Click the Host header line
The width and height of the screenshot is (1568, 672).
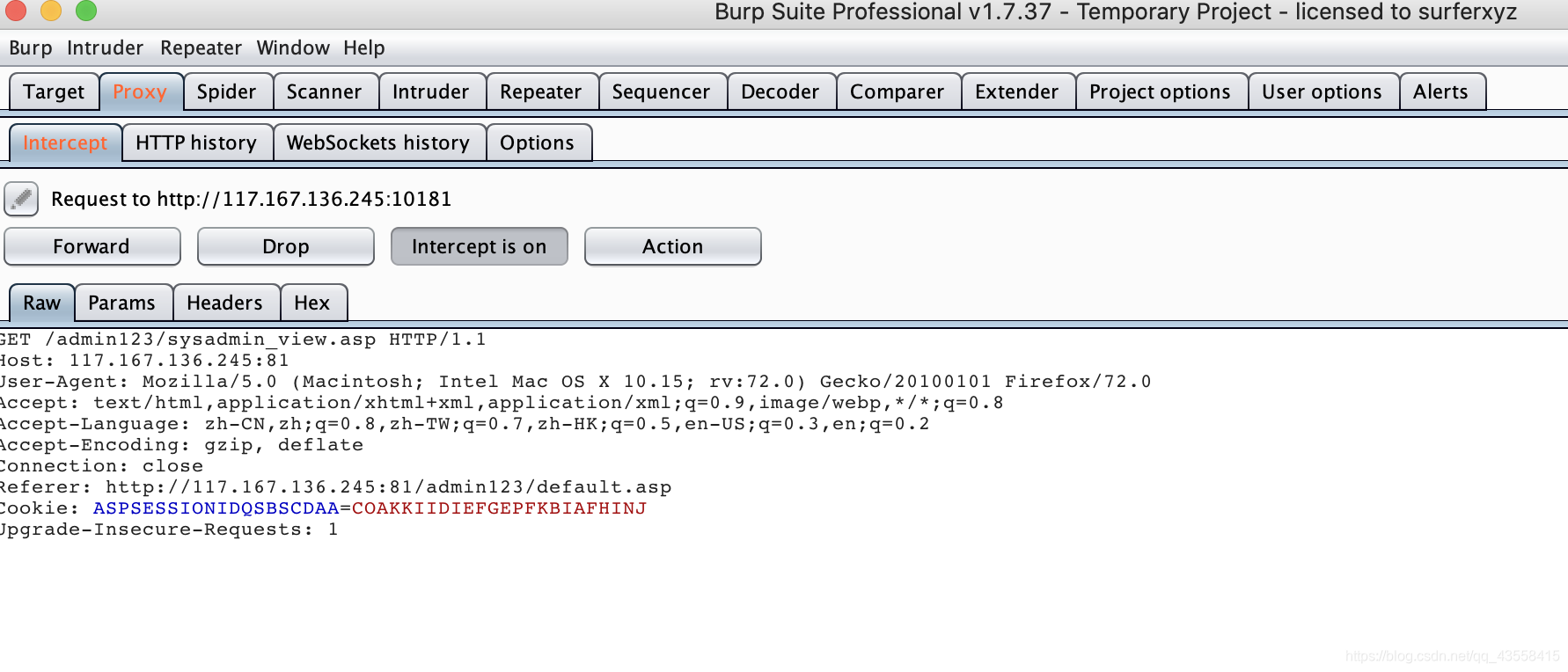(x=144, y=361)
